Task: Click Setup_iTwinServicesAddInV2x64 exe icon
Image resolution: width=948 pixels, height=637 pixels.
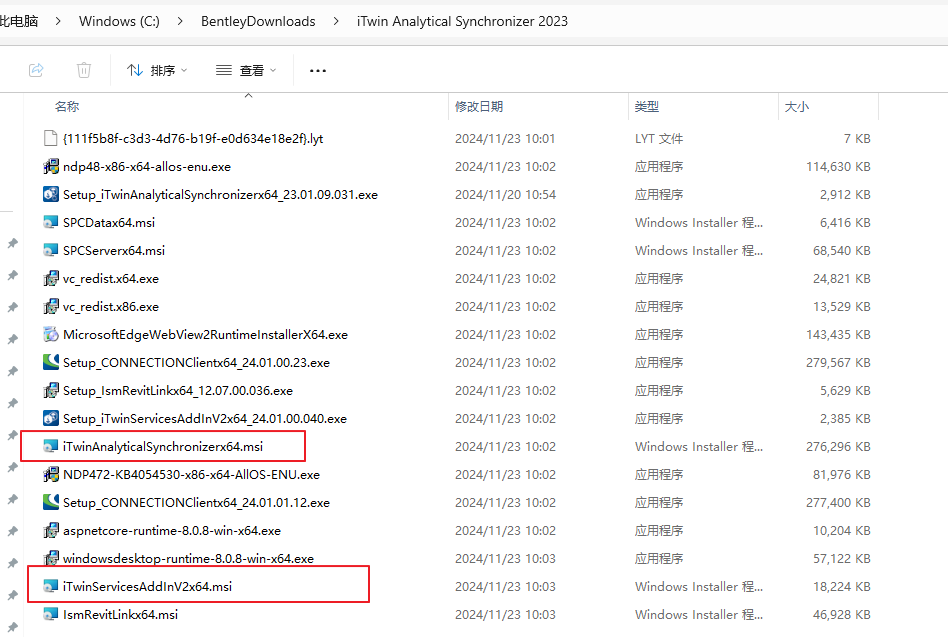Action: point(51,418)
